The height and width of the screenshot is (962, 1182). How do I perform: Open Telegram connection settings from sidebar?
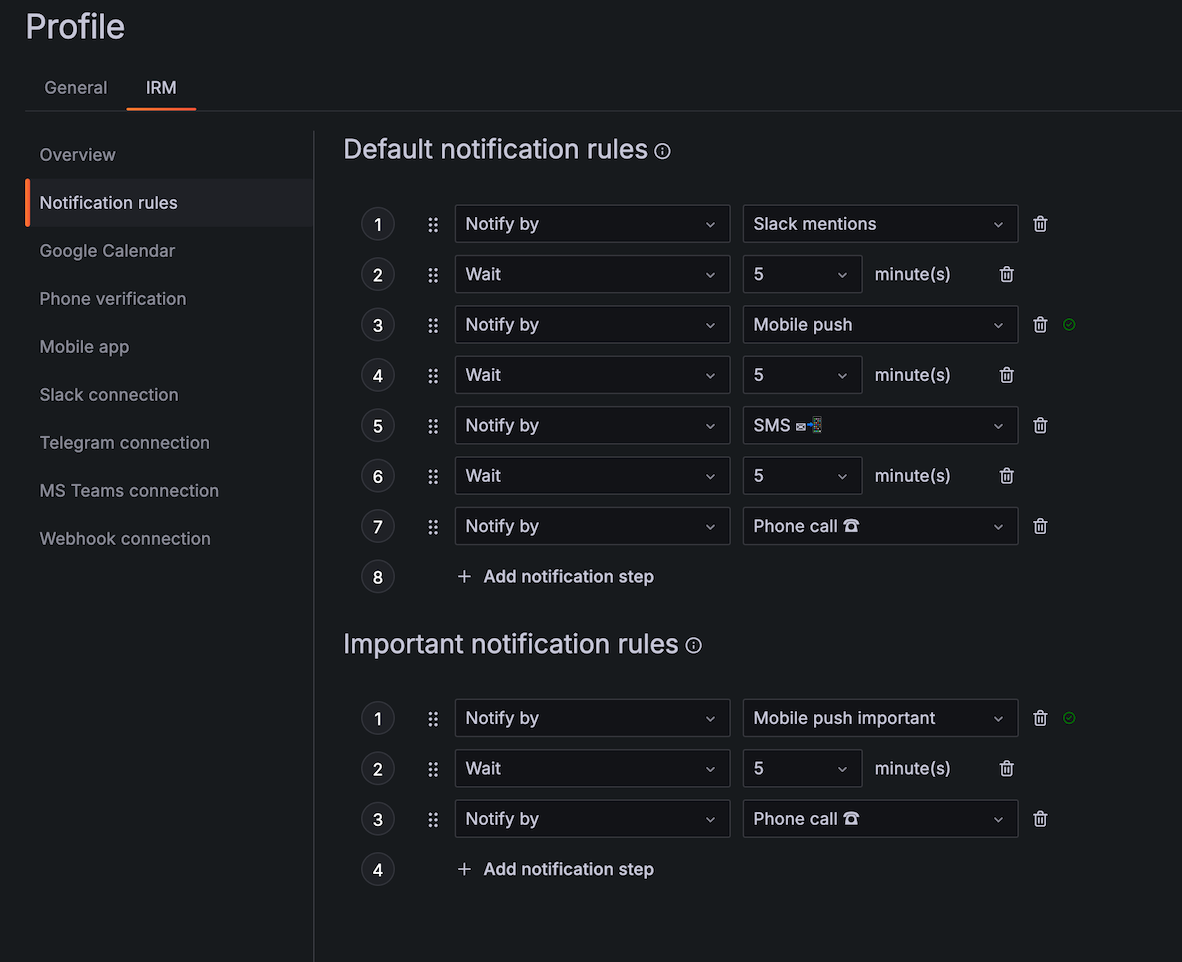[x=124, y=442]
